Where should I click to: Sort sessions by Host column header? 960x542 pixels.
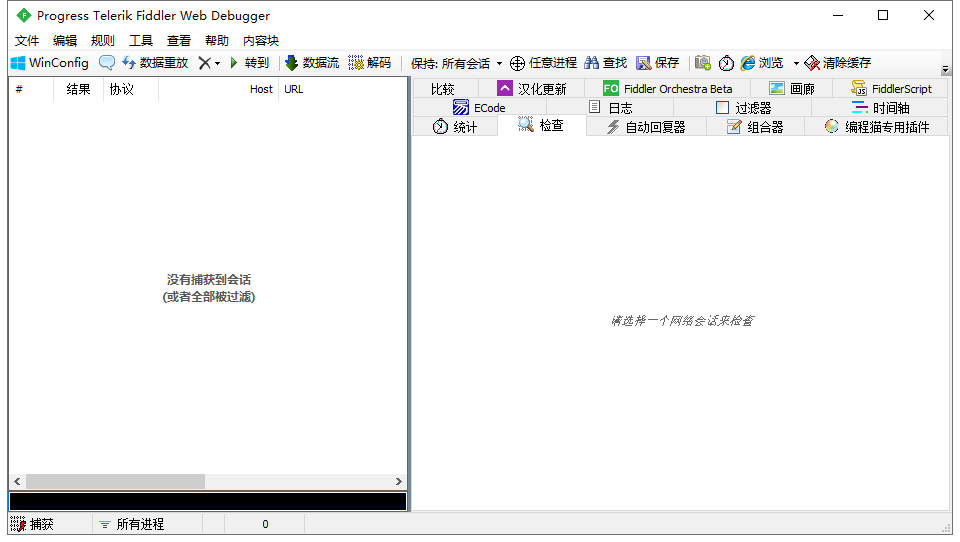[x=219, y=89]
